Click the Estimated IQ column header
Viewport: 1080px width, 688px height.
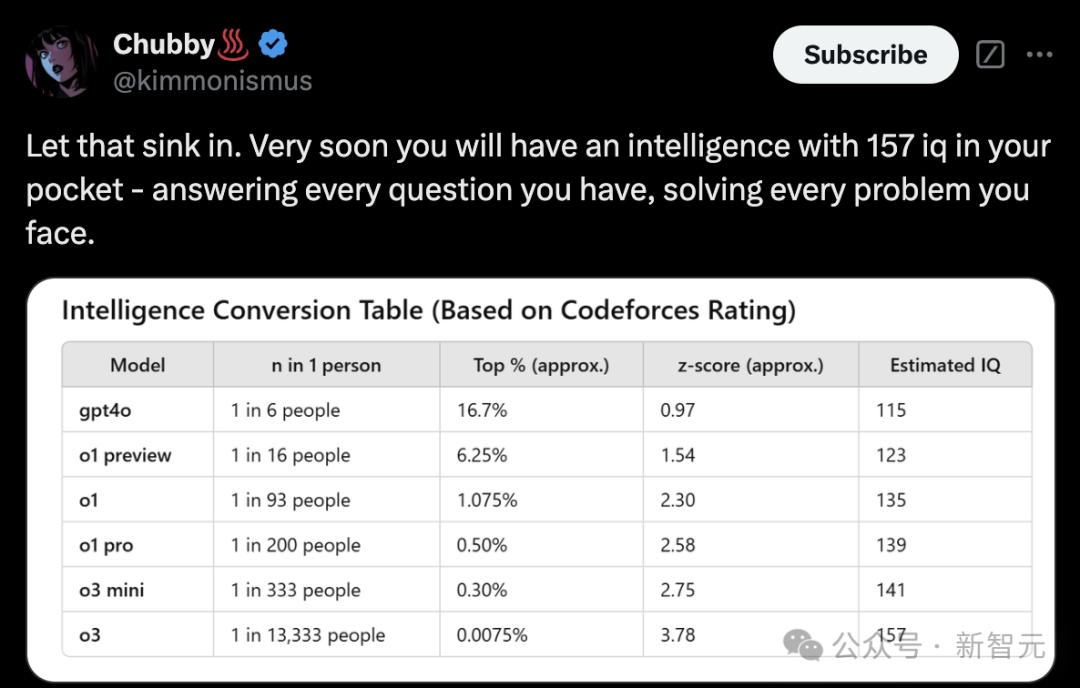(x=945, y=365)
